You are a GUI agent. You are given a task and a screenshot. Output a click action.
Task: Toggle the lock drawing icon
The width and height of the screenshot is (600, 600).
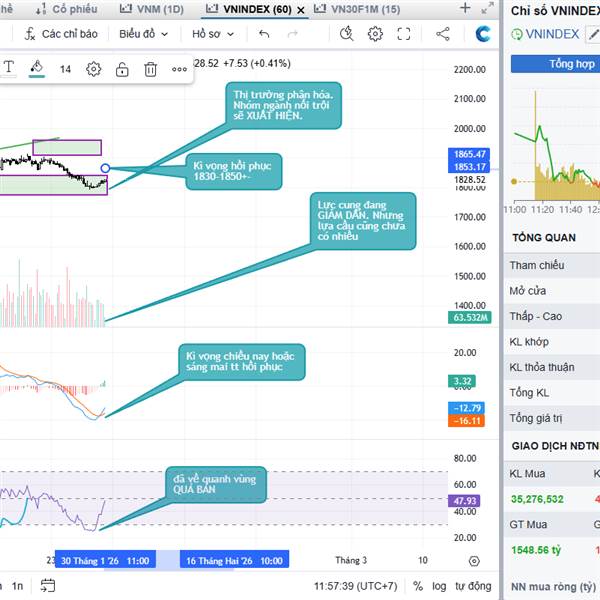point(122,69)
